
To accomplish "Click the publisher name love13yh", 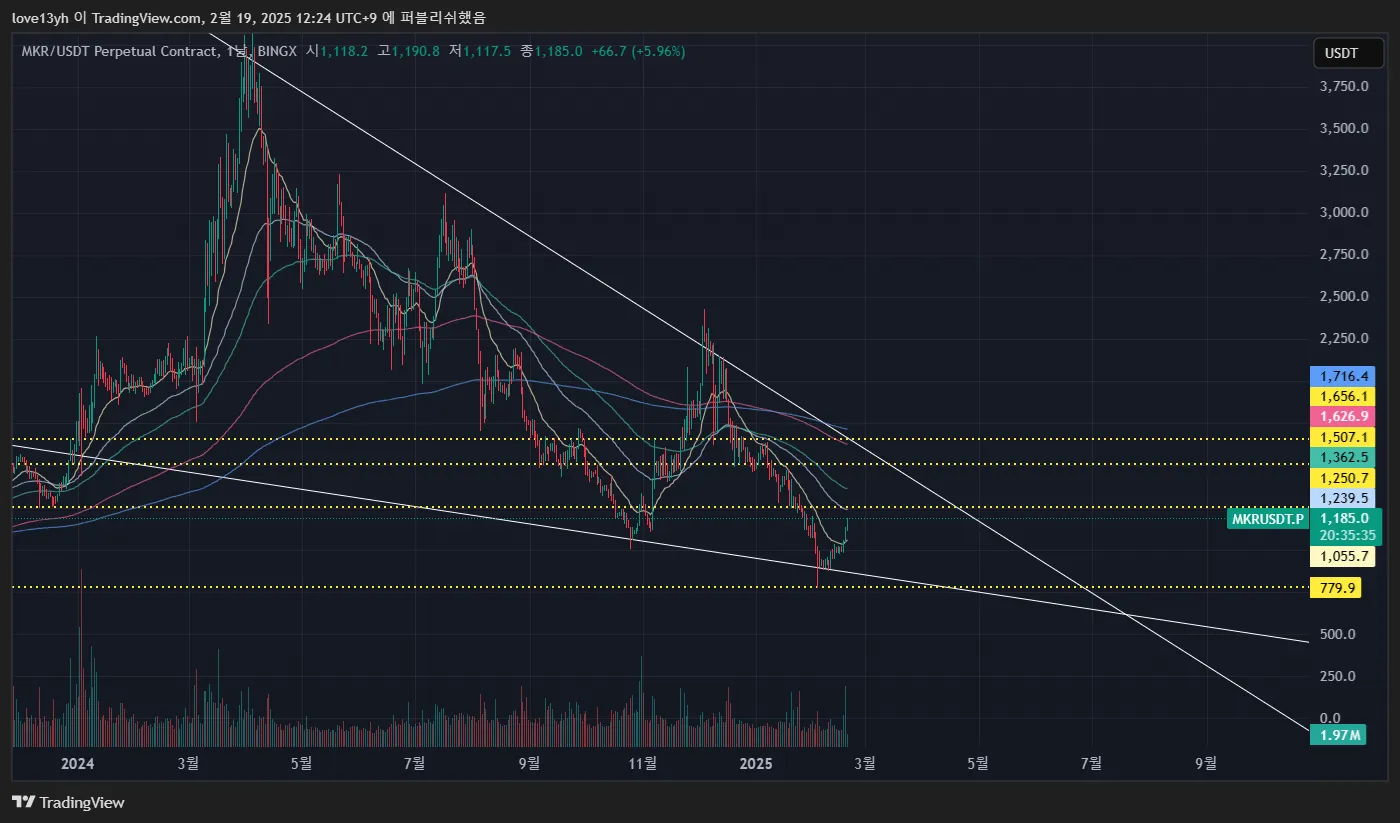I will coord(40,17).
